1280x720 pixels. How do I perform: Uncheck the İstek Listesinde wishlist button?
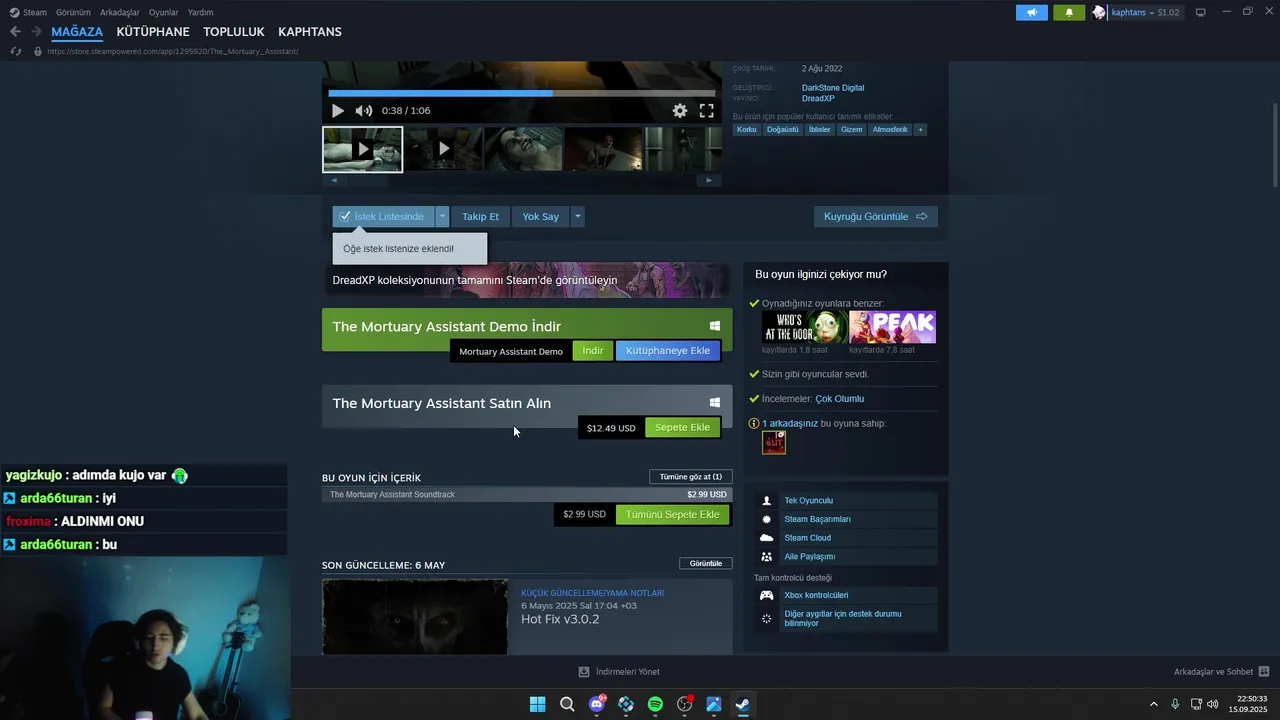click(x=383, y=216)
